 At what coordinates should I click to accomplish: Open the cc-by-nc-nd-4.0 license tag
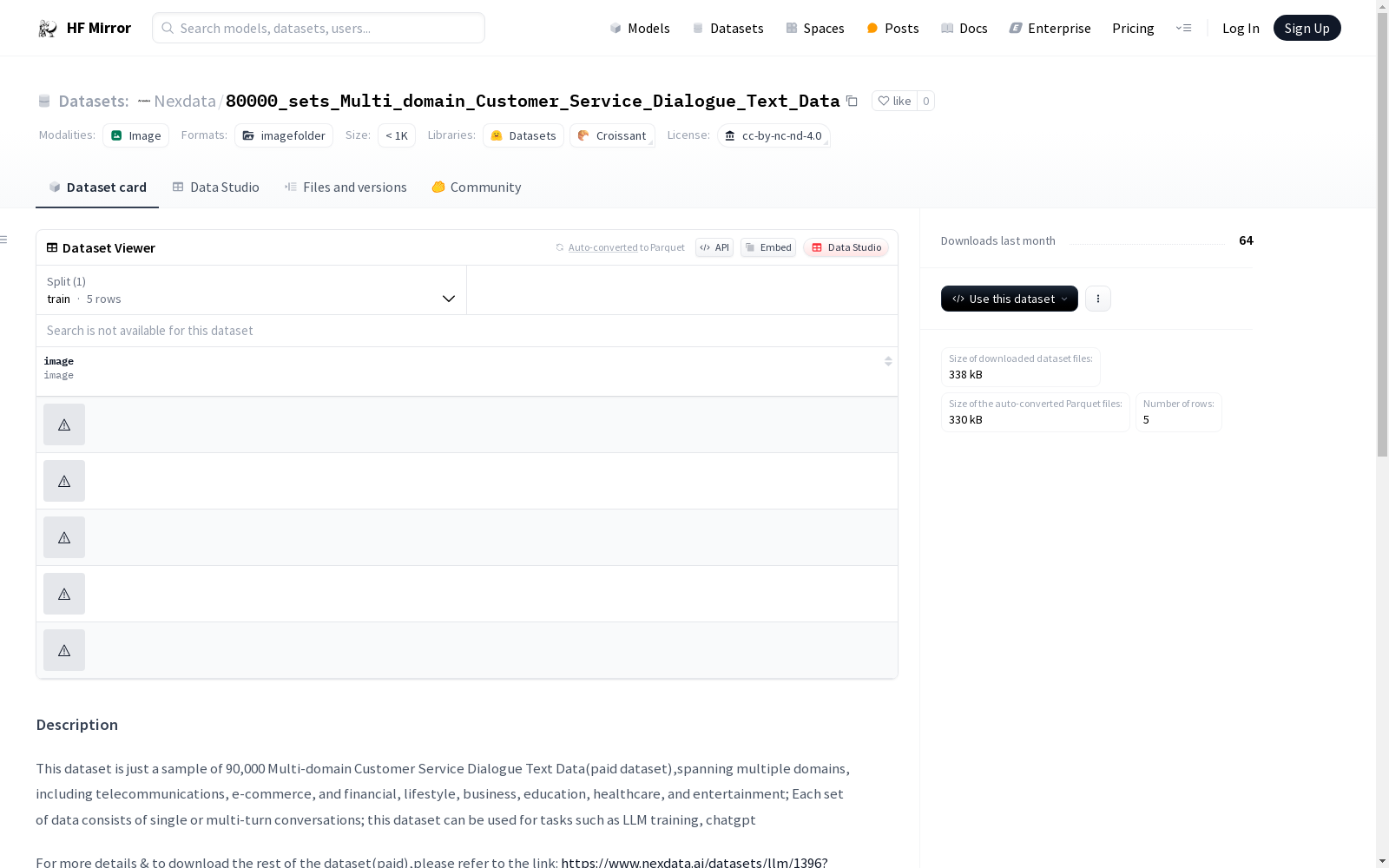coord(773,135)
